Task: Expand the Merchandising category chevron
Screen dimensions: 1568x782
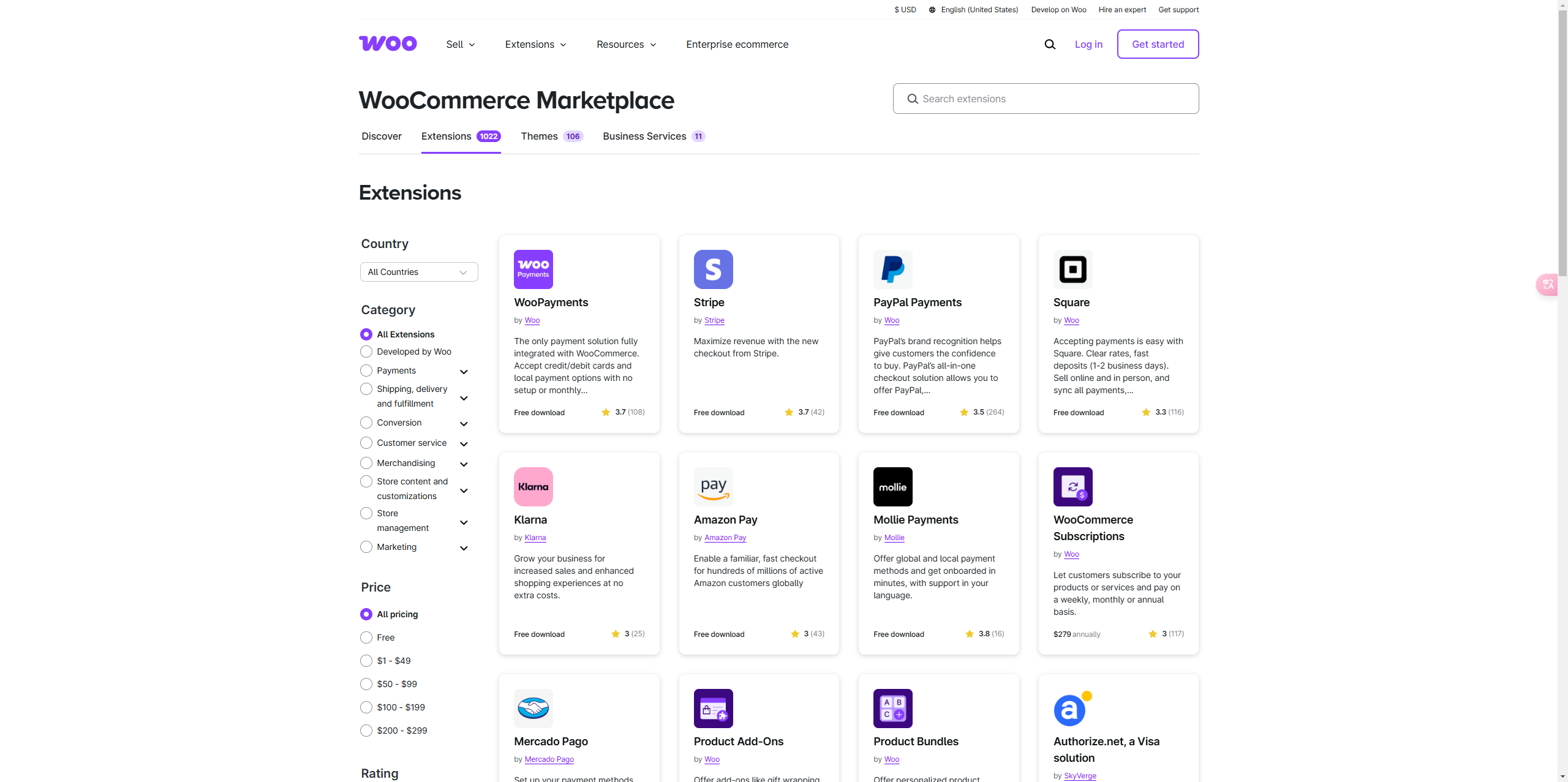Action: 464,464
